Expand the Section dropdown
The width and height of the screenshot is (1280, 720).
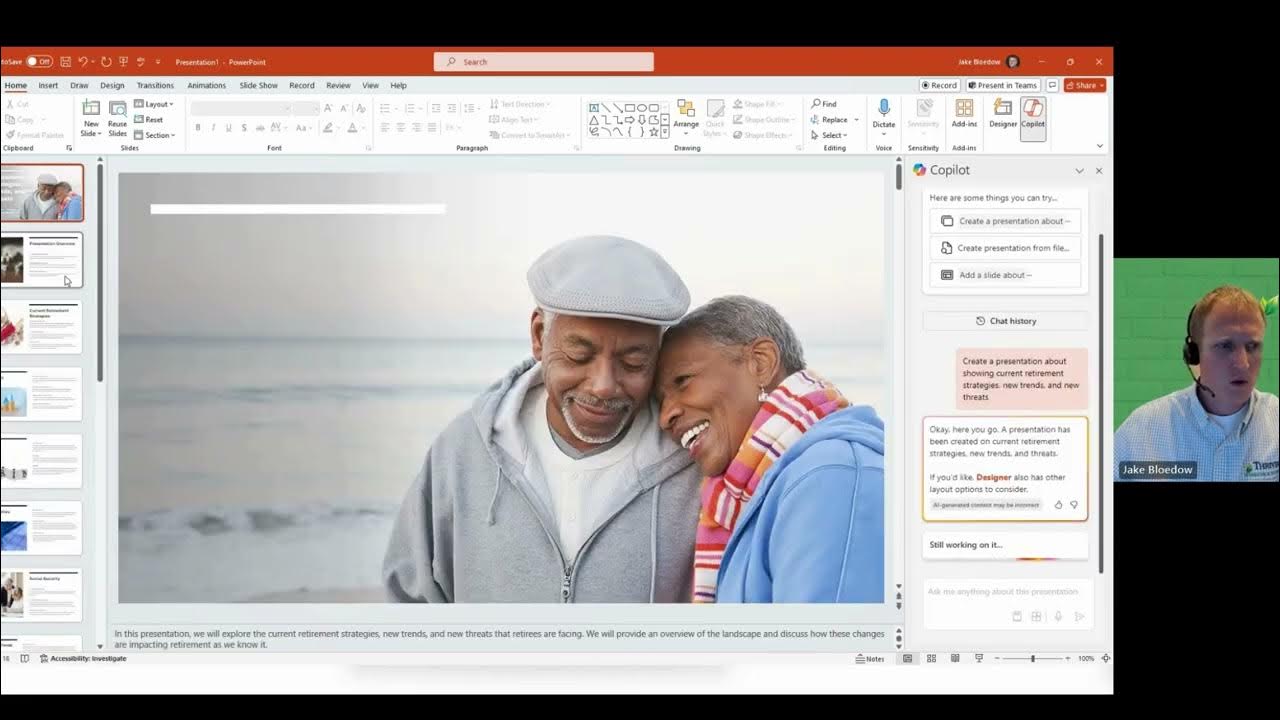(155, 135)
